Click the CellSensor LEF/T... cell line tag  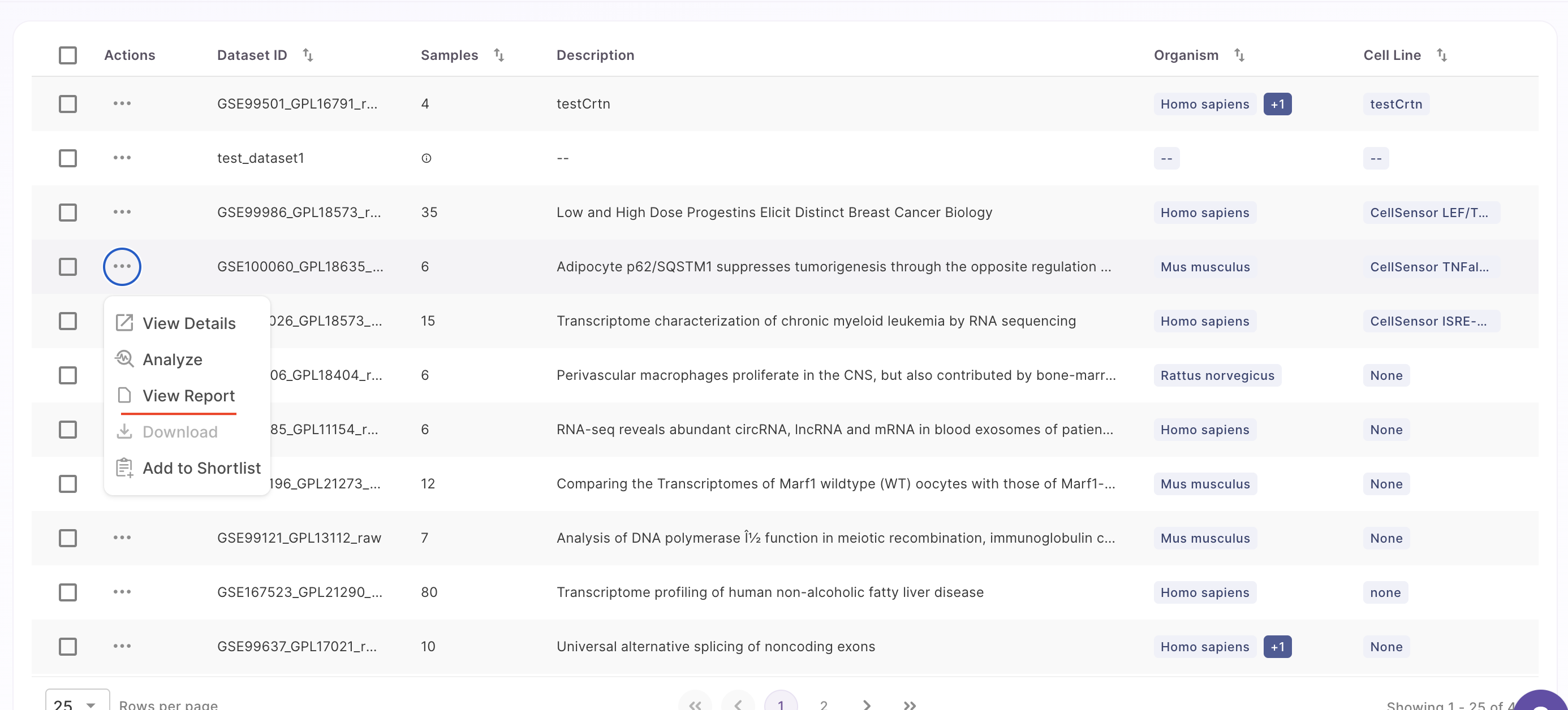(1431, 213)
